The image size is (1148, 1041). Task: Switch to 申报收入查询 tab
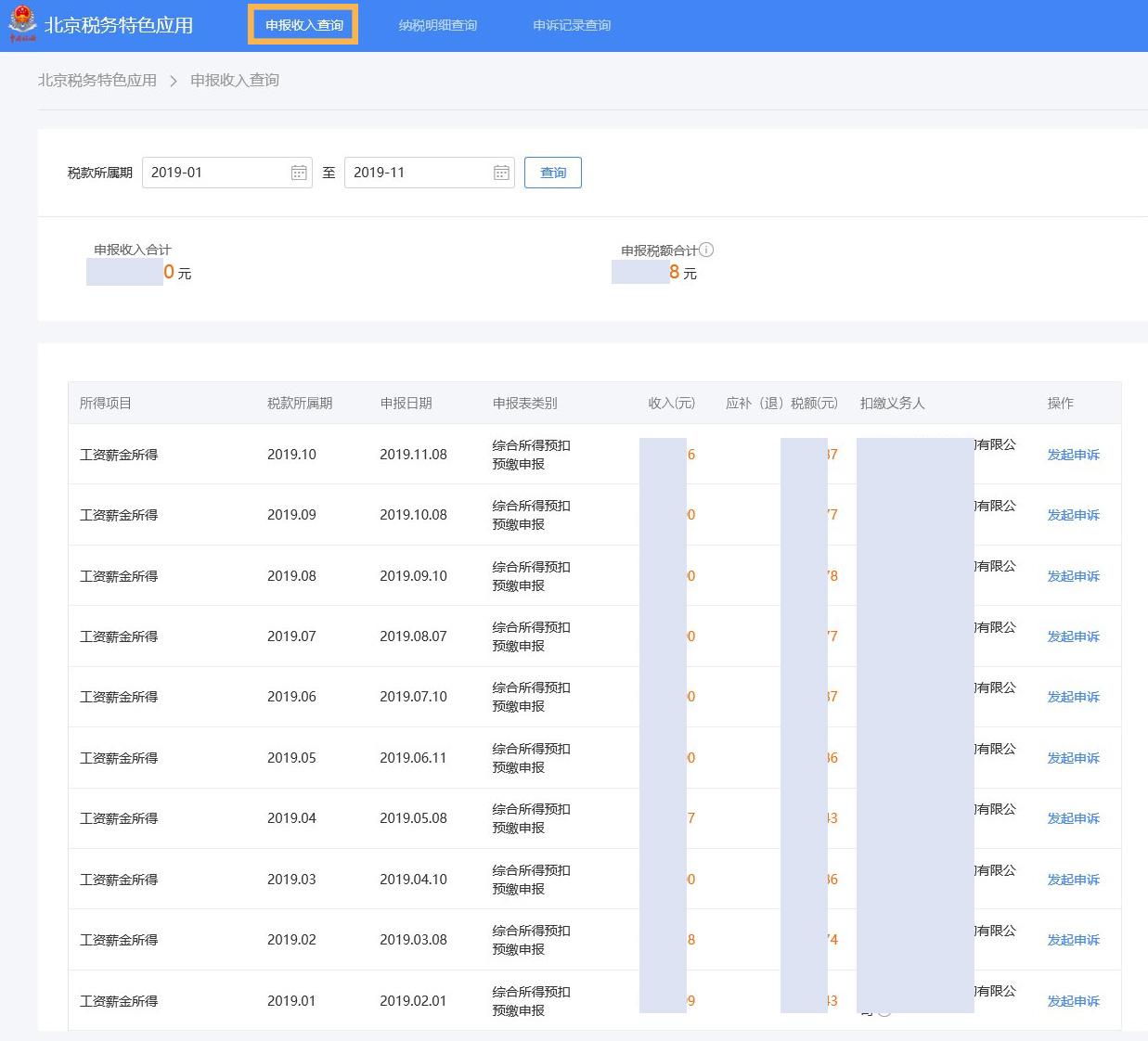[x=303, y=25]
